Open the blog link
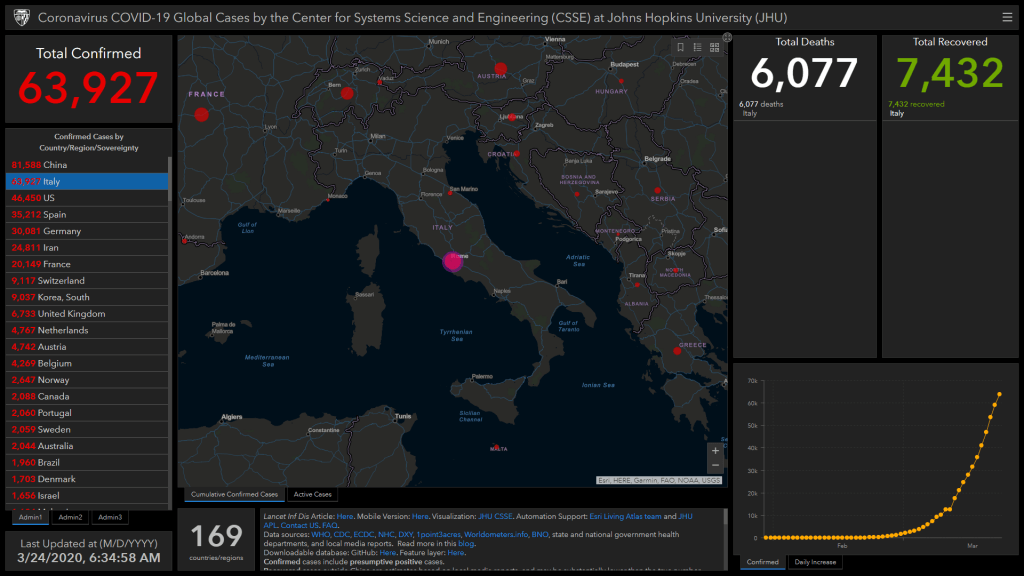The image size is (1024, 576). [466, 543]
